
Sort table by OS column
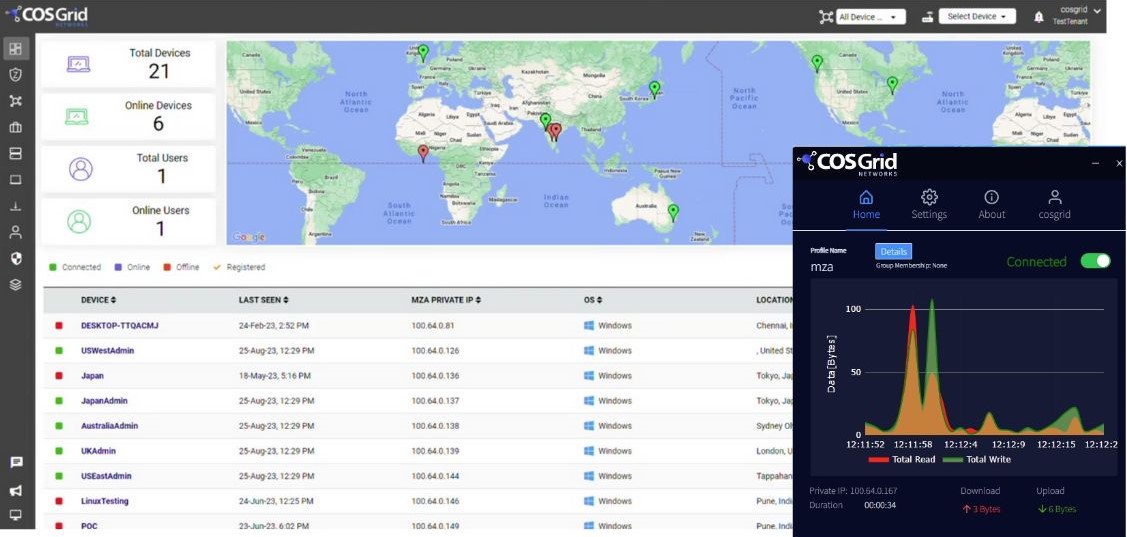coord(593,300)
